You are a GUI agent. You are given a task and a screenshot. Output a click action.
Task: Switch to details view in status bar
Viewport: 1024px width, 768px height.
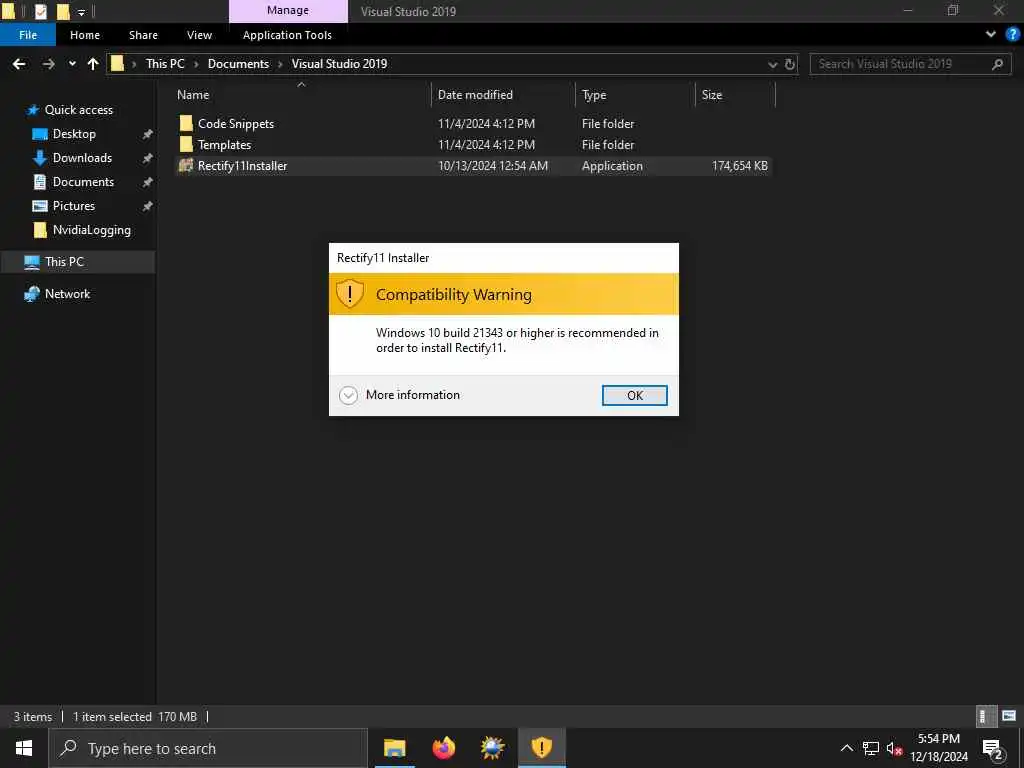(x=986, y=716)
